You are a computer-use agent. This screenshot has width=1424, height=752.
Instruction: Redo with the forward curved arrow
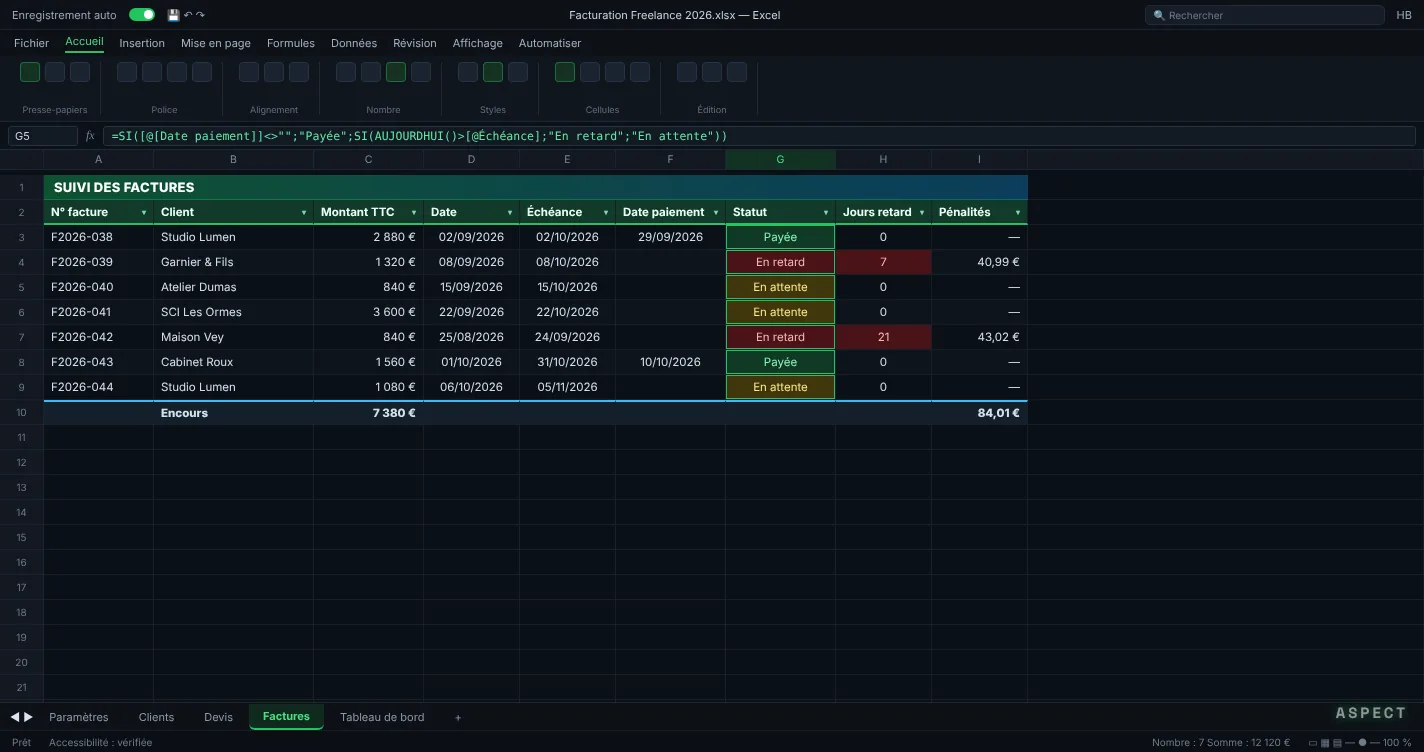[200, 15]
